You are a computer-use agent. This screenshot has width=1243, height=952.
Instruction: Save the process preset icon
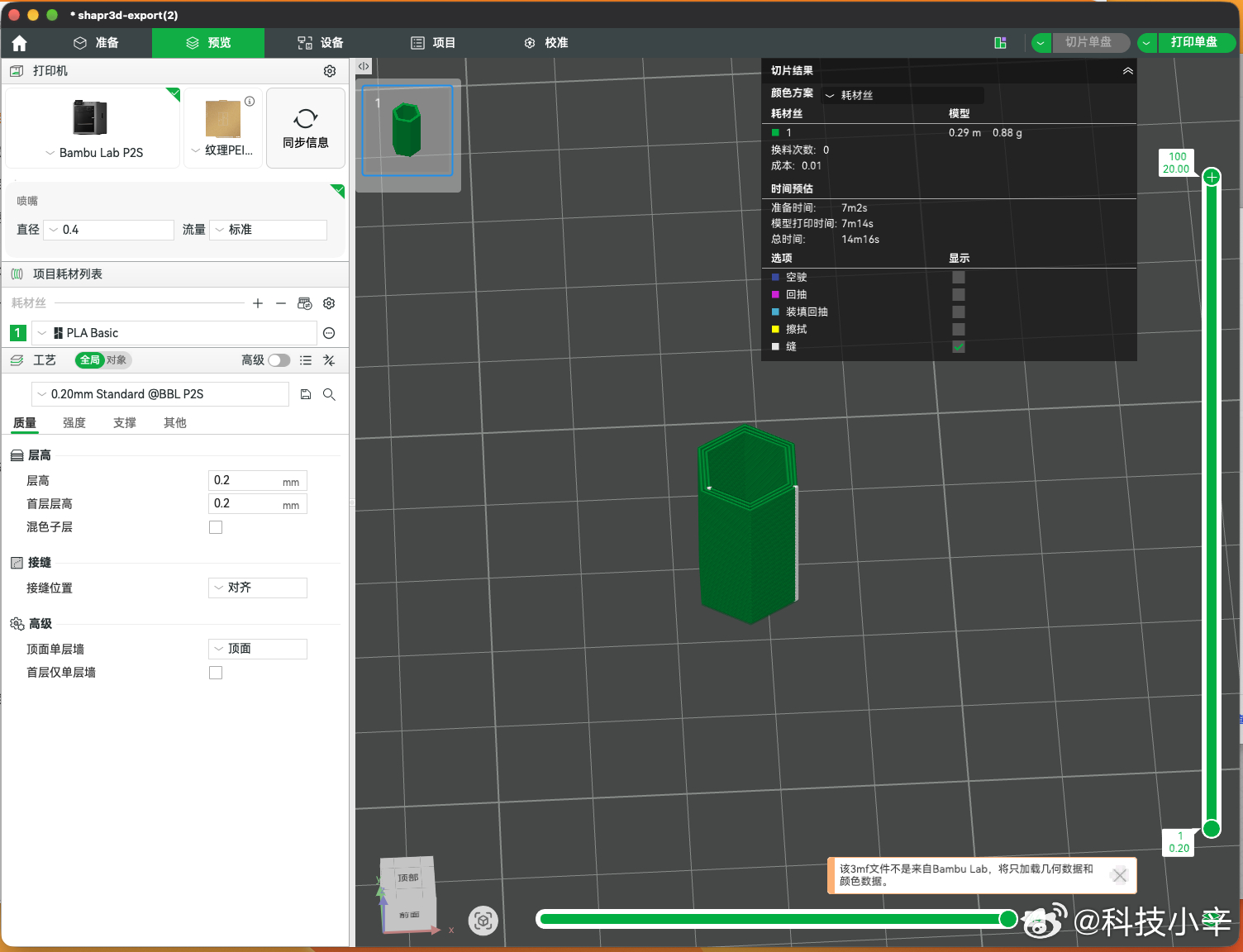[x=306, y=394]
